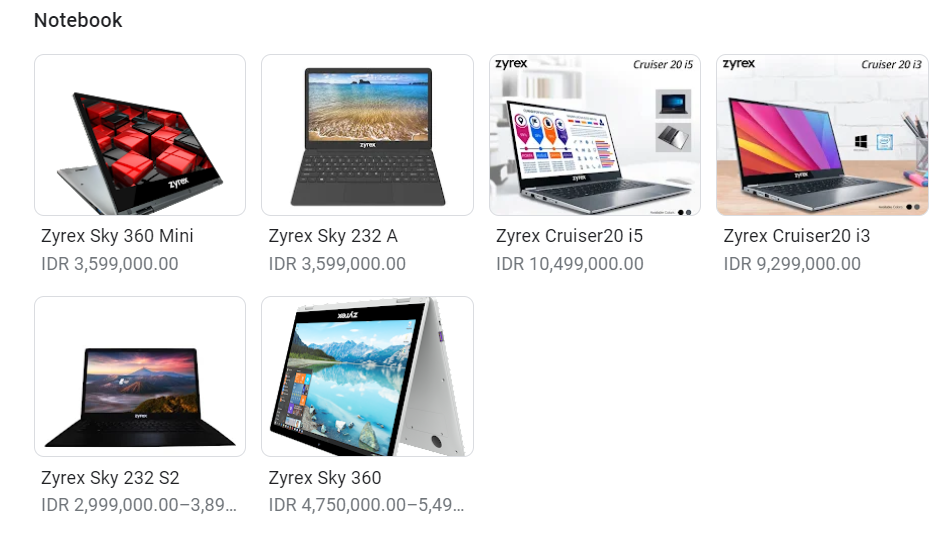Click the Sky 360 Mini IDR 3,599,000.00 price
The width and height of the screenshot is (944, 550).
tap(110, 264)
